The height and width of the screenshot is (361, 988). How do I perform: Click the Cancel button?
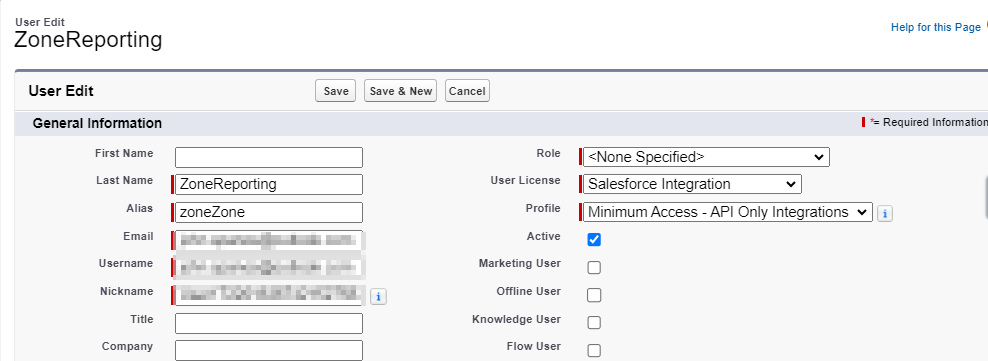467,91
